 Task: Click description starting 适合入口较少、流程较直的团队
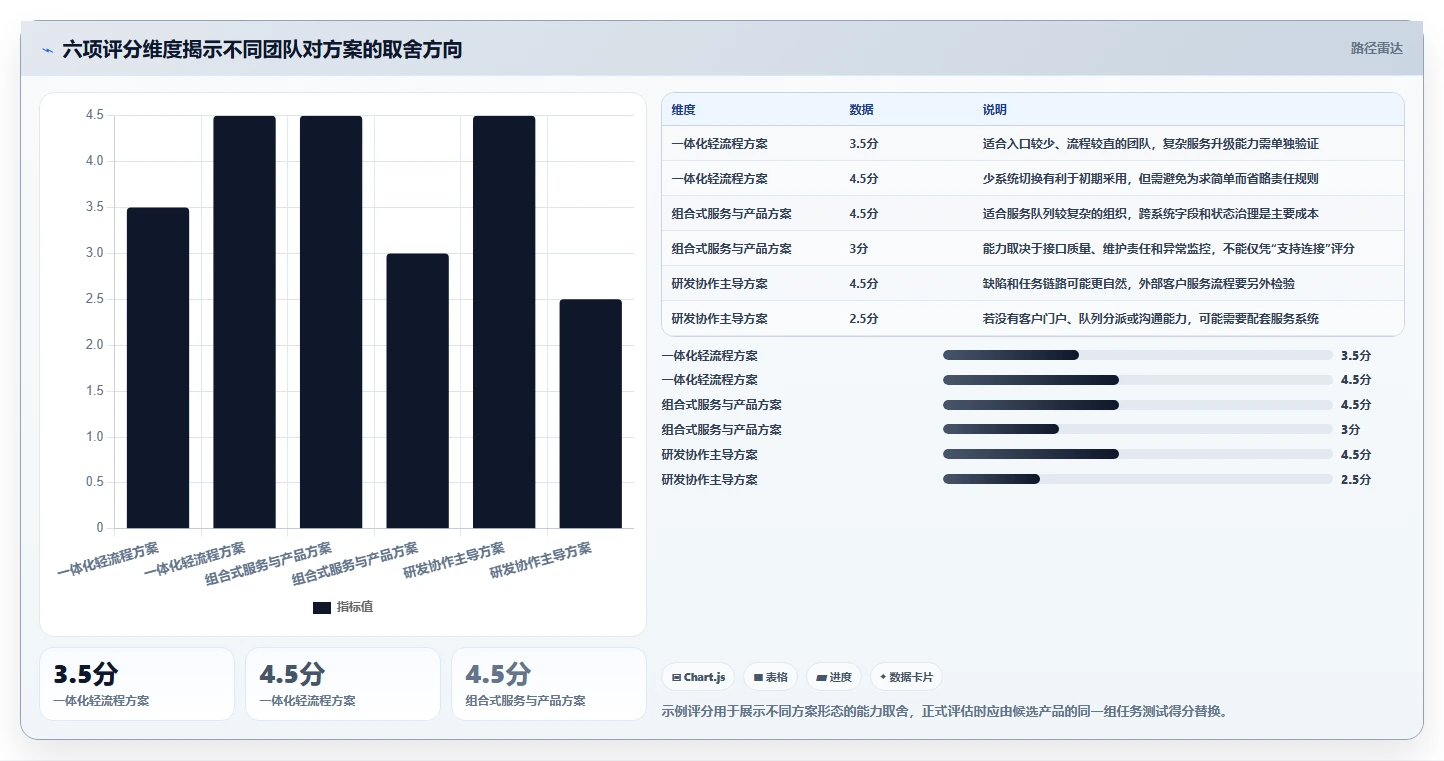1151,144
